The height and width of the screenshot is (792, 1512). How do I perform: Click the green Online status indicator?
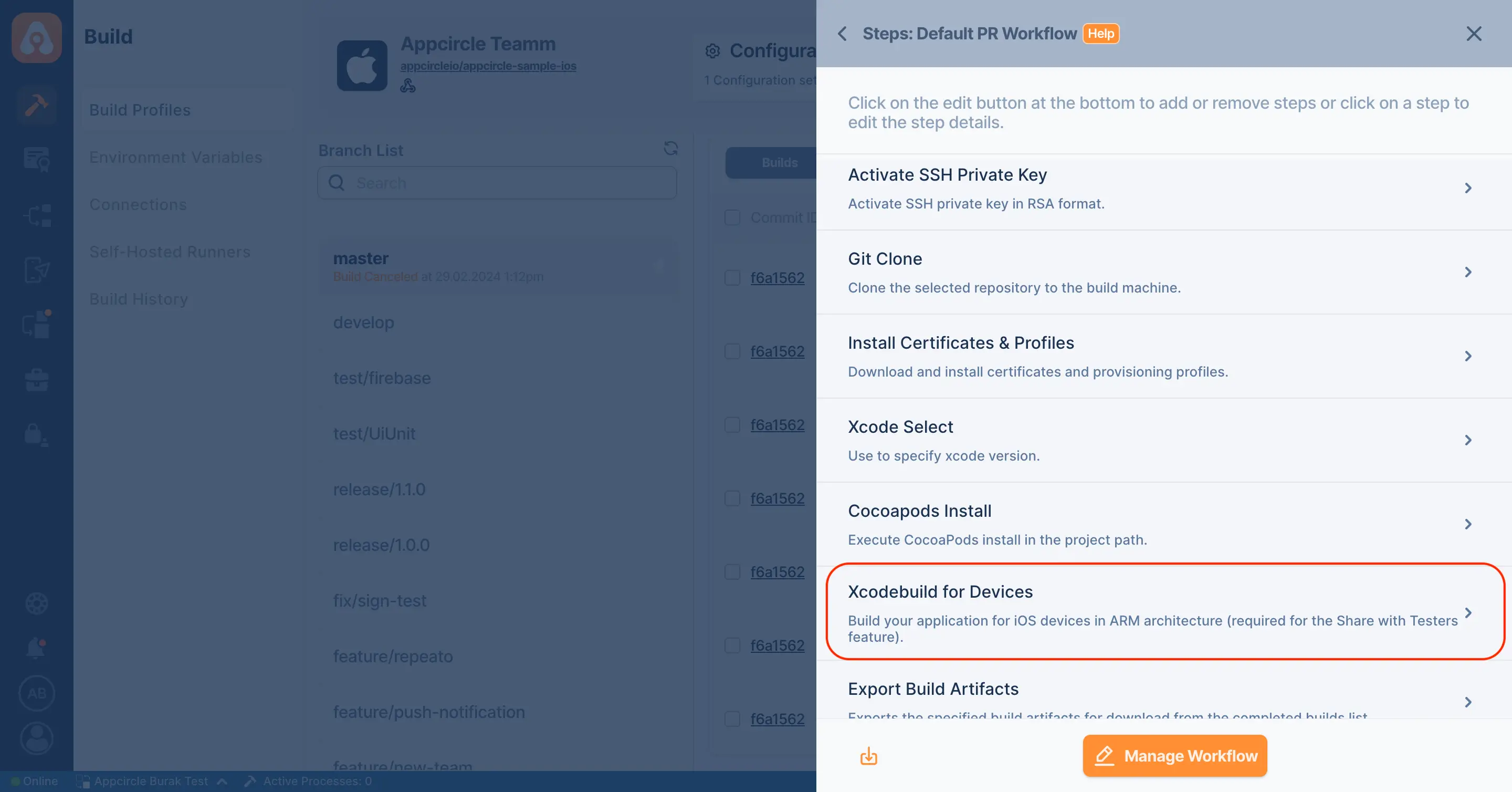tap(15, 781)
